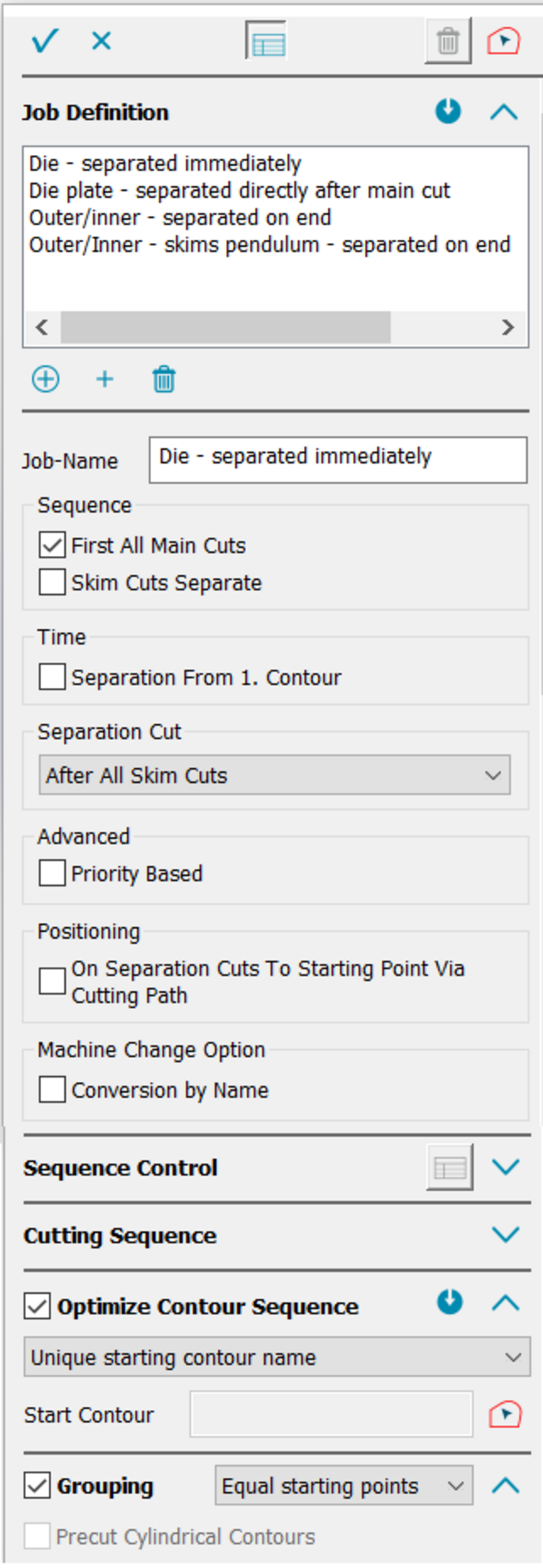Viewport: 543px width, 1568px height.
Task: Uncheck First All Main Cuts
Action: pyautogui.click(x=52, y=545)
